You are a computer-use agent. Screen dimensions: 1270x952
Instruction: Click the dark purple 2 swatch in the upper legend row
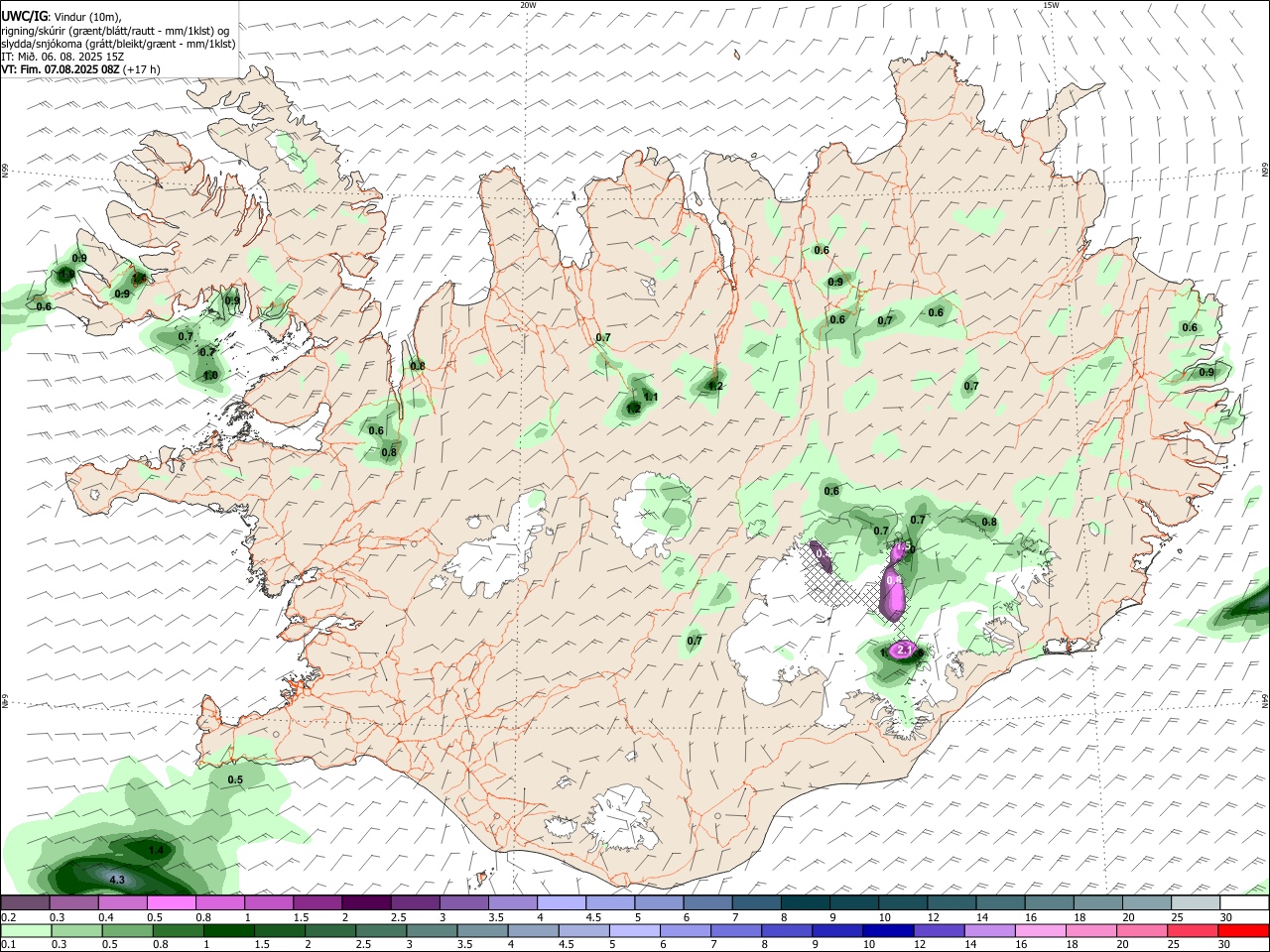(366, 902)
